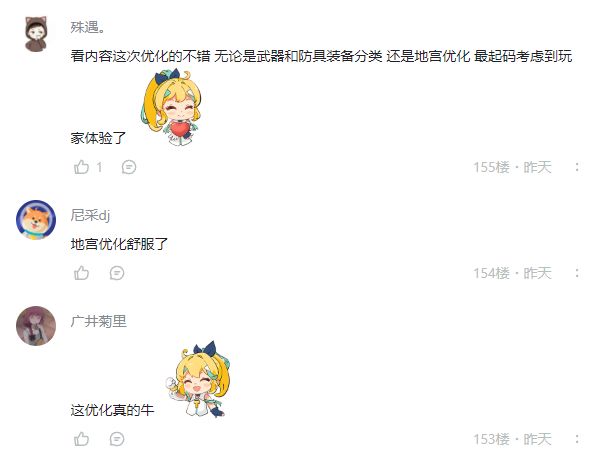
Task: Open reply for the 地宫优化舒服了 comment
Action: click(117, 273)
